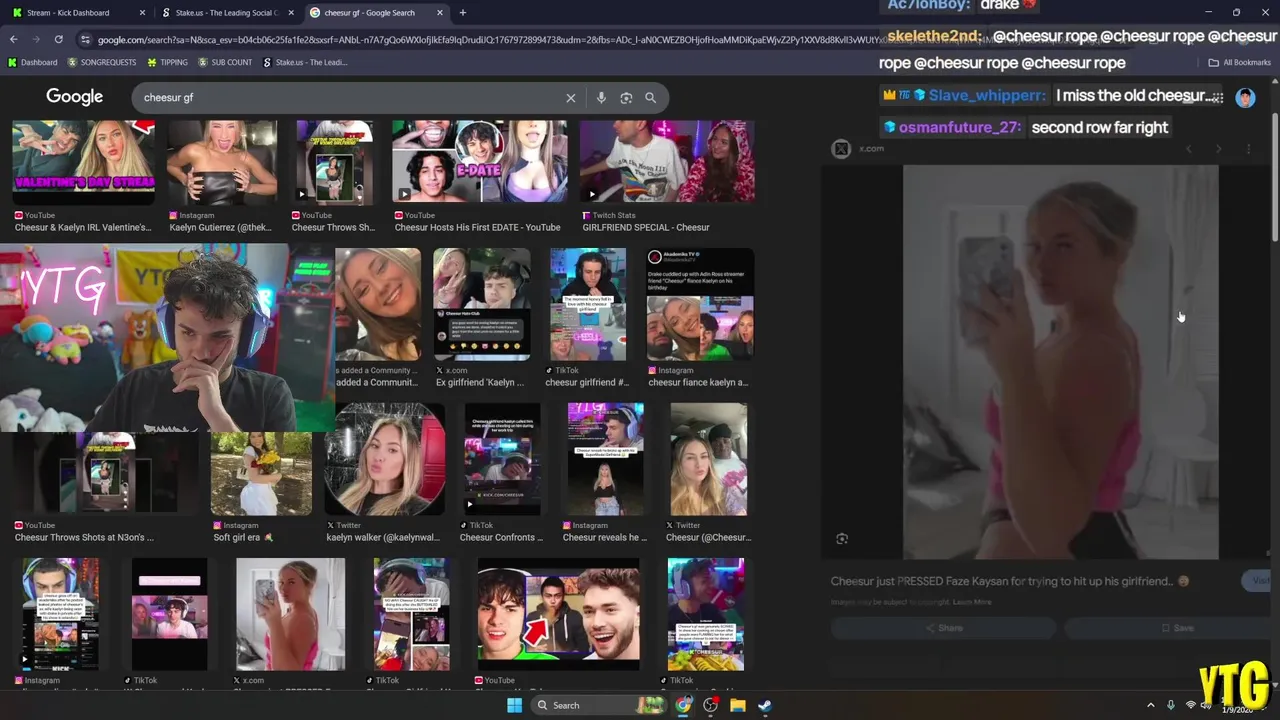
Task: Open the Ex girlfriend Kaelyn x.com result
Action: [x=482, y=304]
